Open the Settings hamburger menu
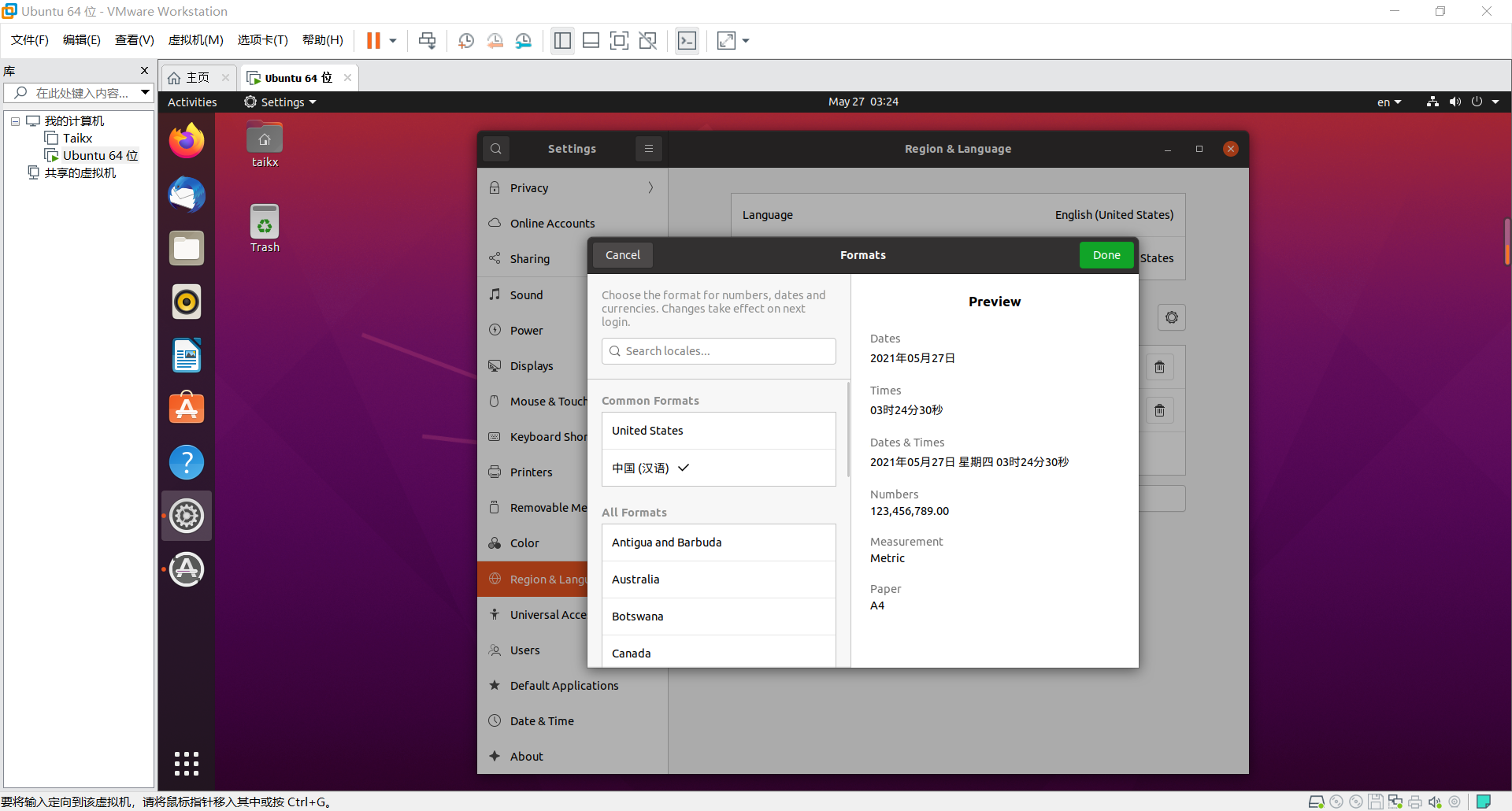 [648, 148]
